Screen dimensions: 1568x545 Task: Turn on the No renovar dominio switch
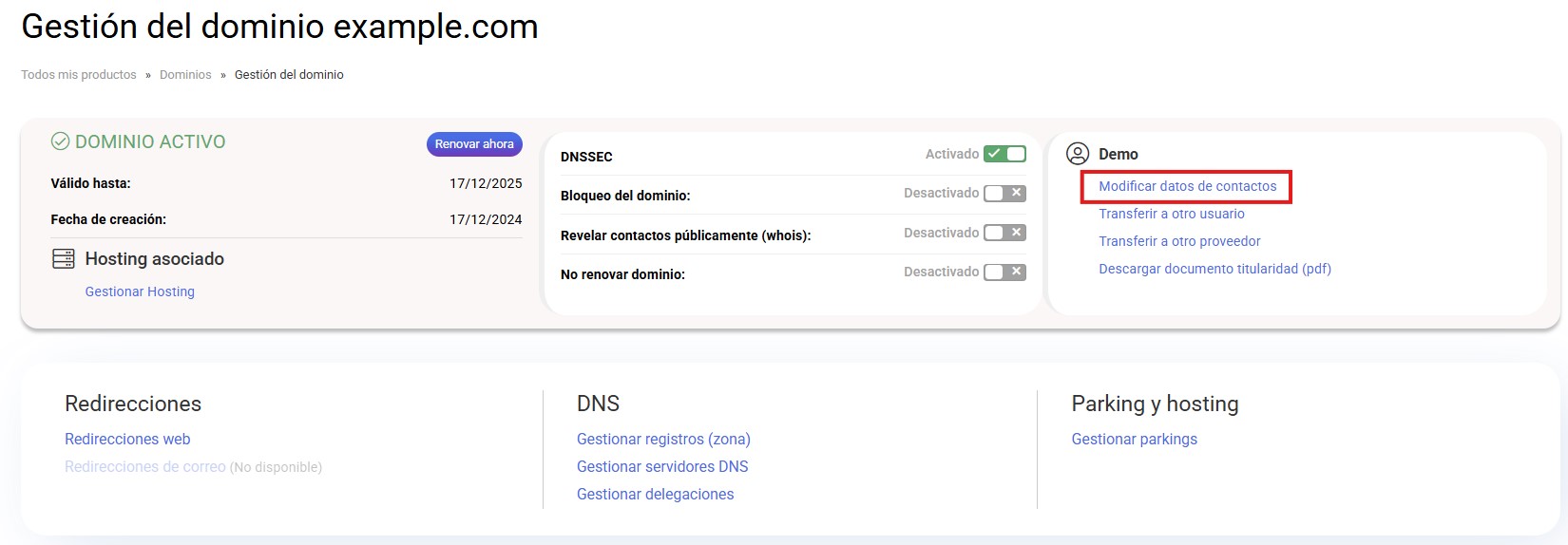pos(1004,272)
